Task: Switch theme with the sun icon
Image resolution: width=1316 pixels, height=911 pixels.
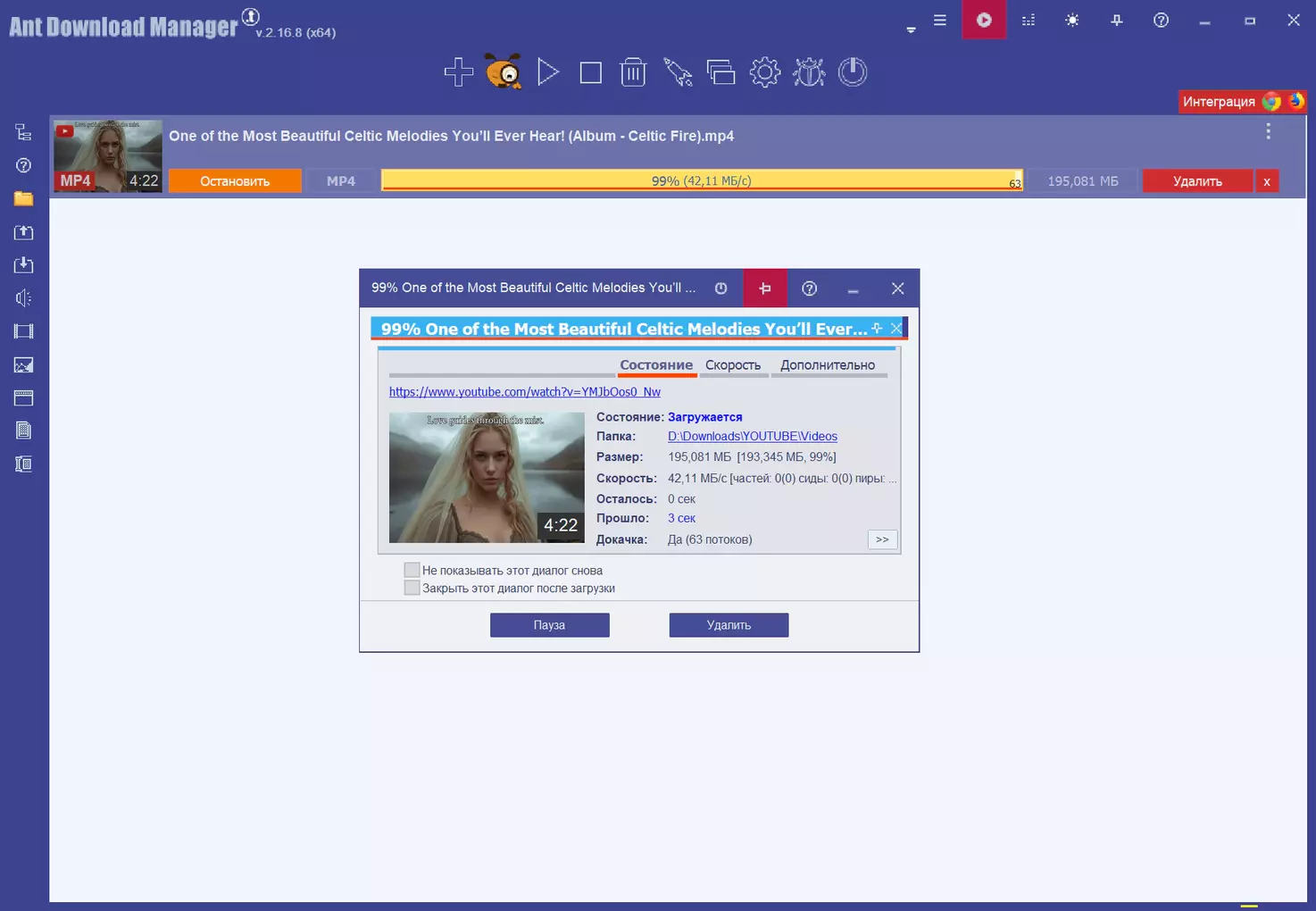Action: (1072, 20)
